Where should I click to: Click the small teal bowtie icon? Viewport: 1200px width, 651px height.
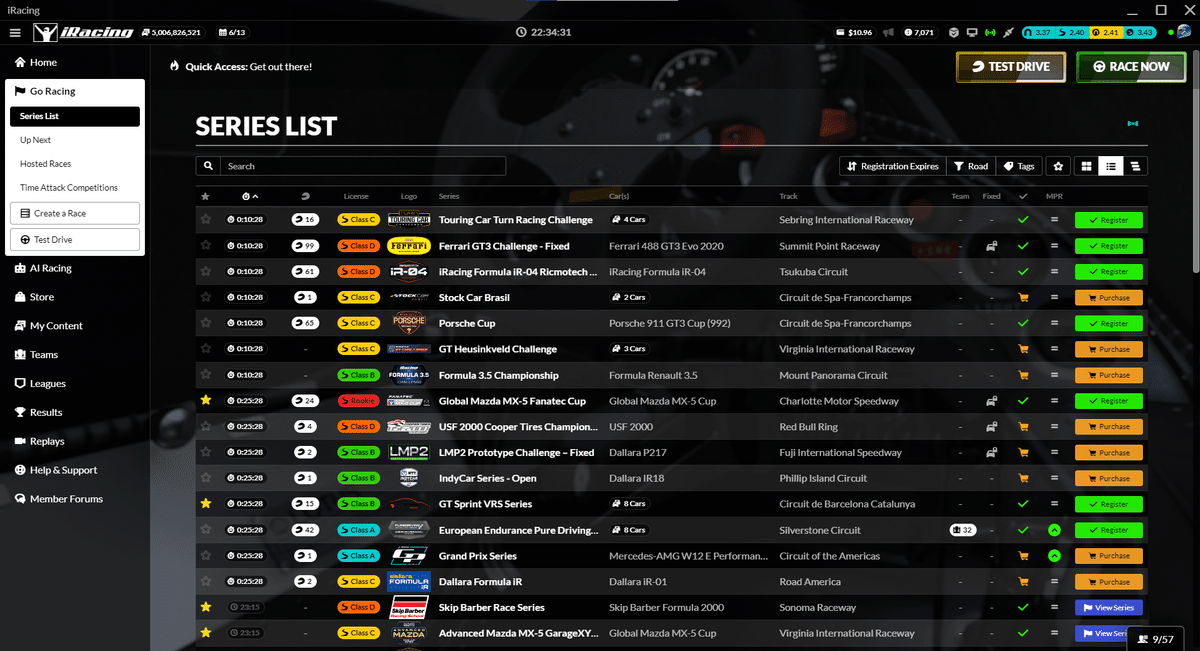[x=1132, y=124]
